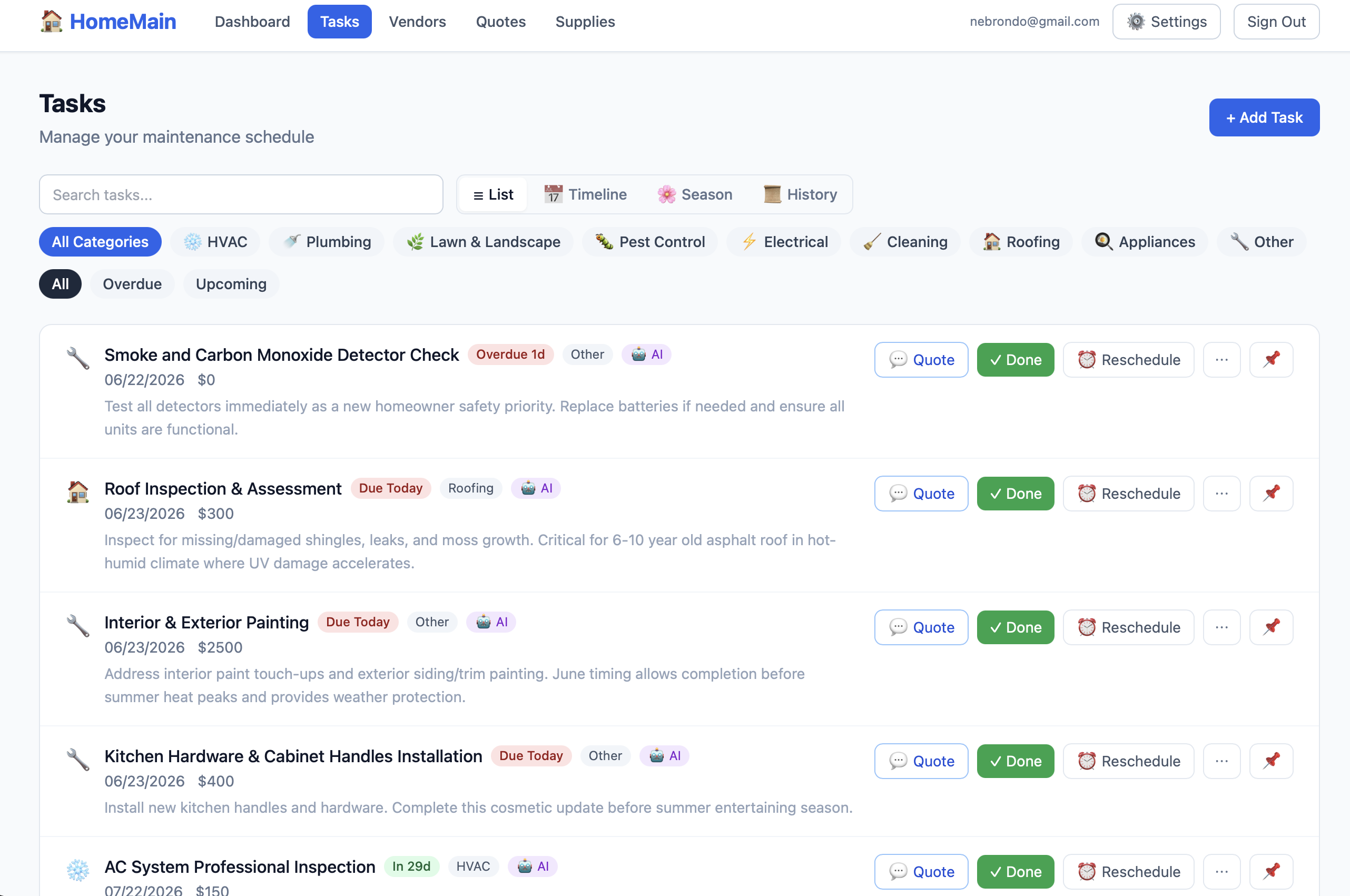Filter tasks by Roofing category
The width and height of the screenshot is (1350, 896).
tap(1021, 242)
